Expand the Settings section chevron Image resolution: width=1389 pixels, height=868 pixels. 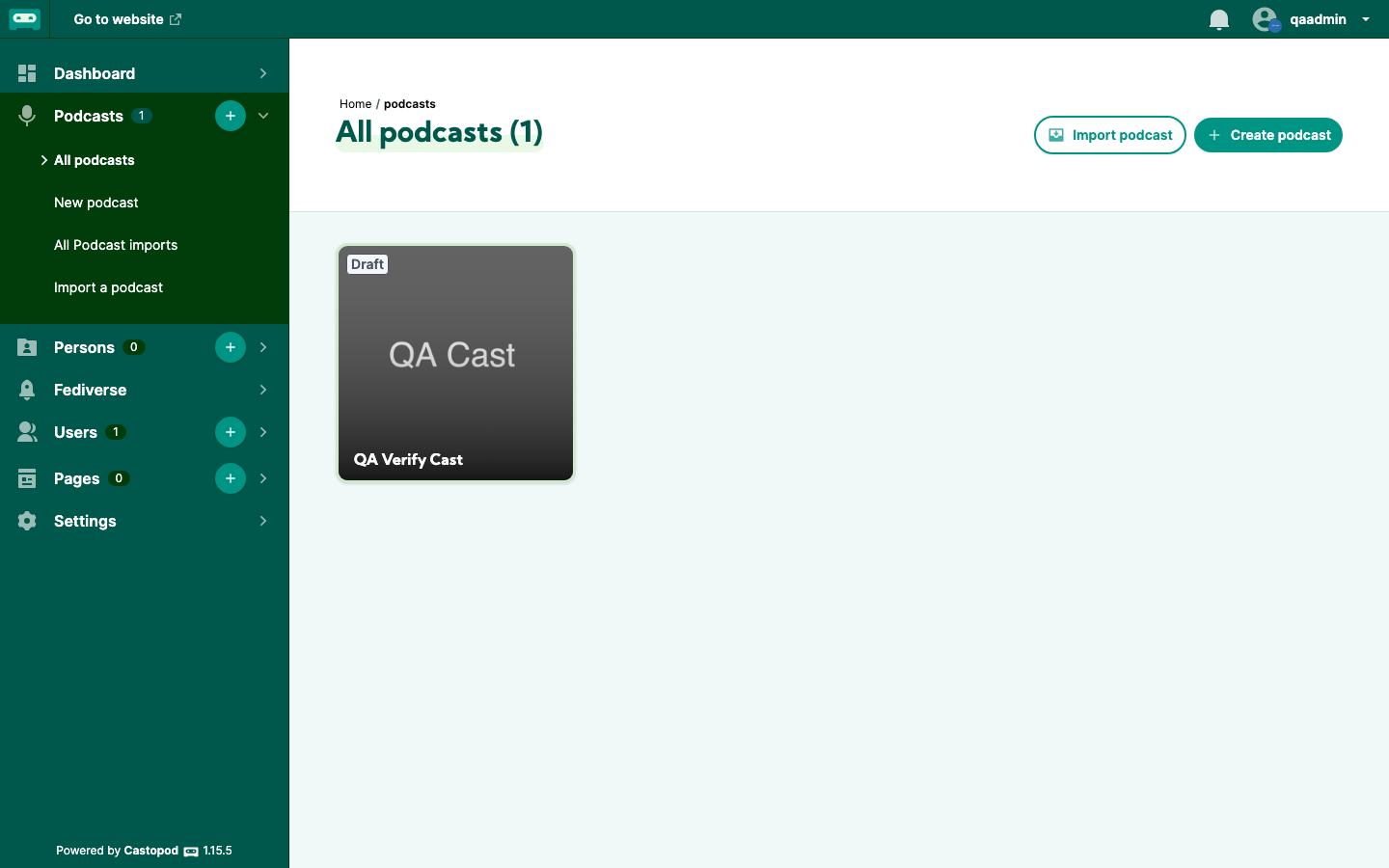coord(263,521)
